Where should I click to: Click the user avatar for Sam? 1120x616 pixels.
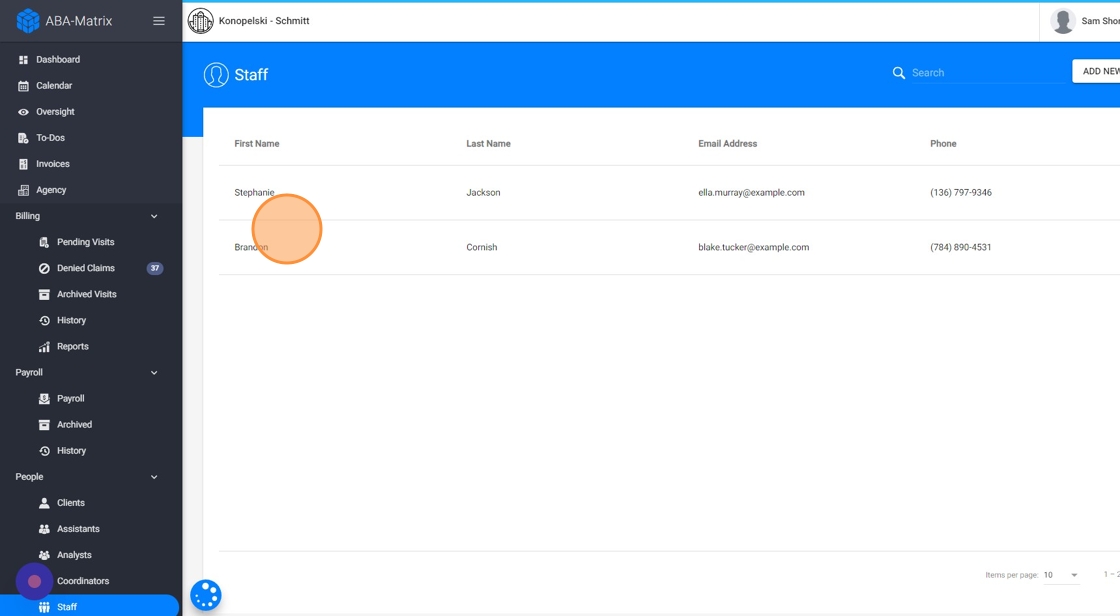(x=1063, y=21)
